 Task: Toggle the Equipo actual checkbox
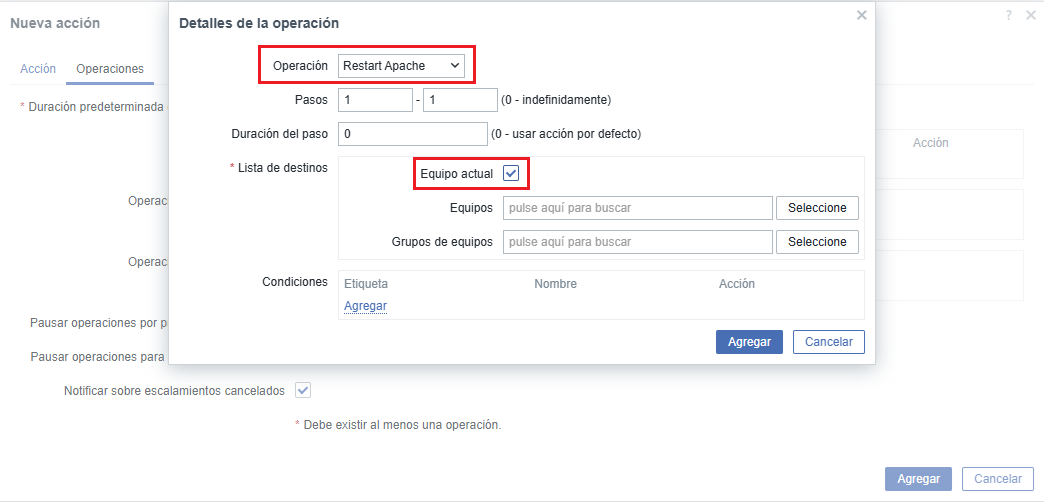(x=511, y=173)
